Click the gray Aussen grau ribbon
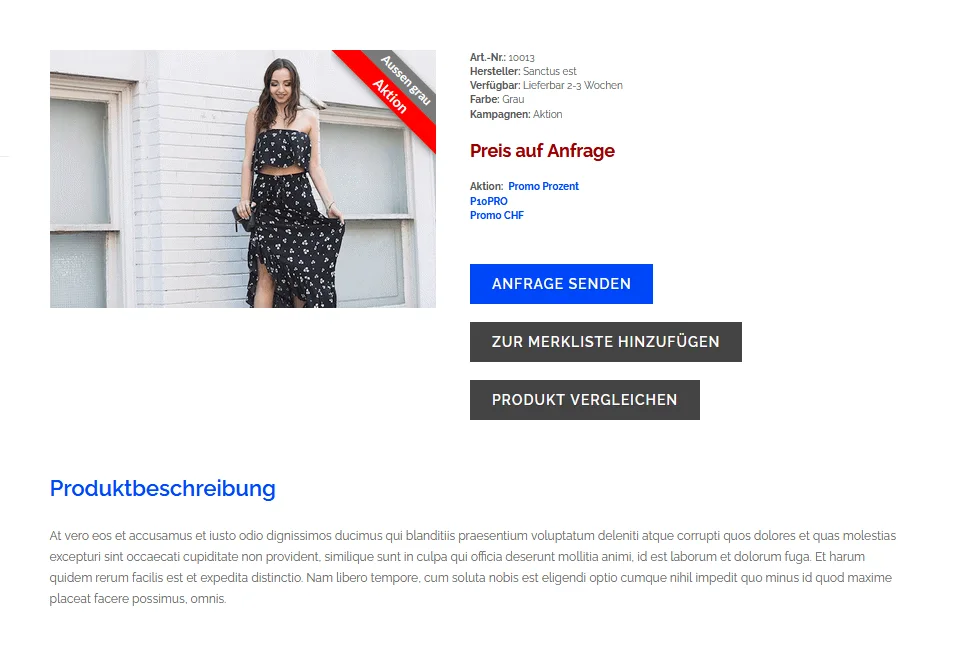980x670 pixels. click(407, 80)
